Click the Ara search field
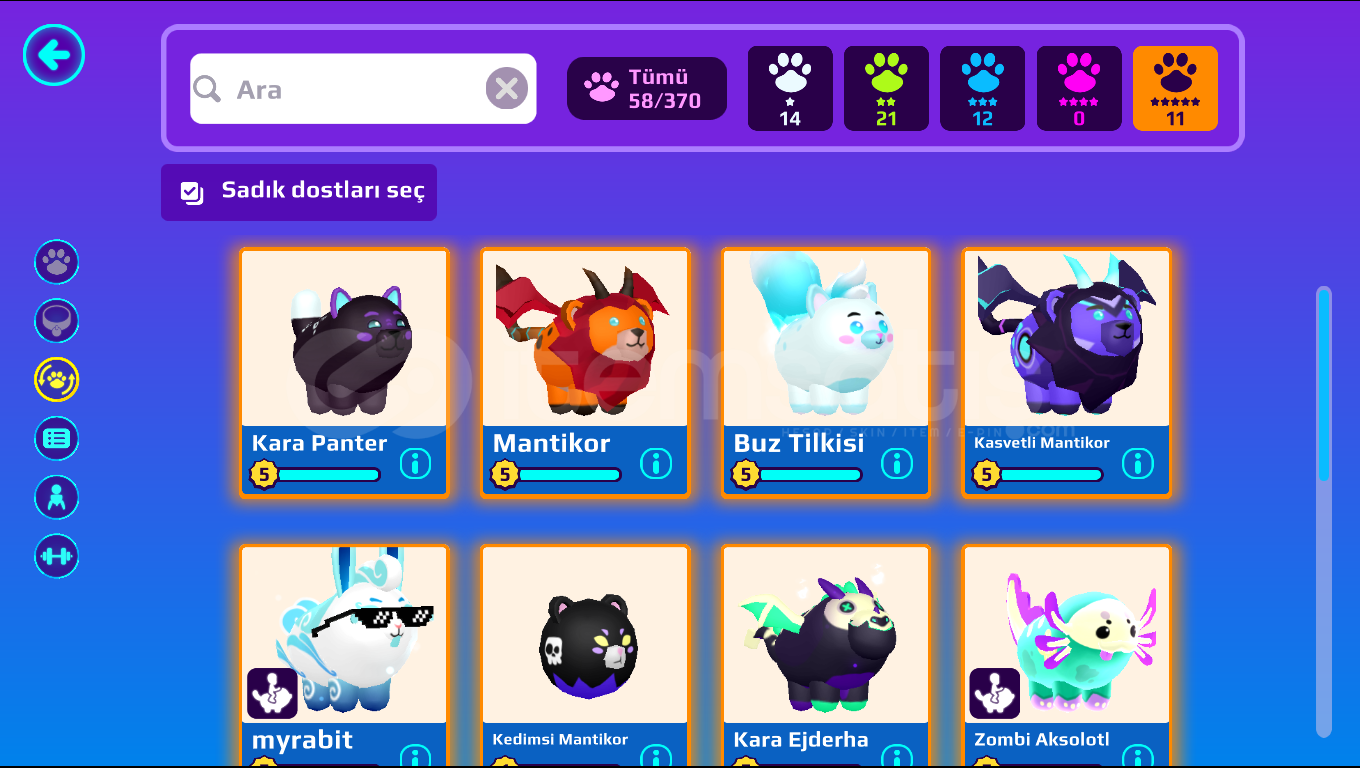 [x=363, y=89]
